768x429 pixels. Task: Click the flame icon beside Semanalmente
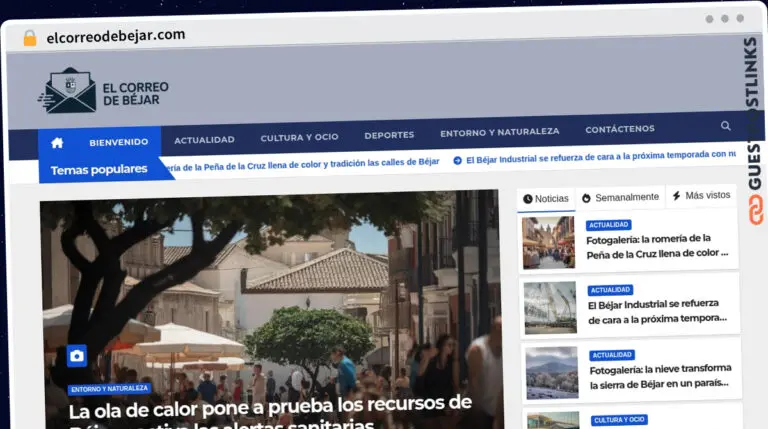coord(586,198)
